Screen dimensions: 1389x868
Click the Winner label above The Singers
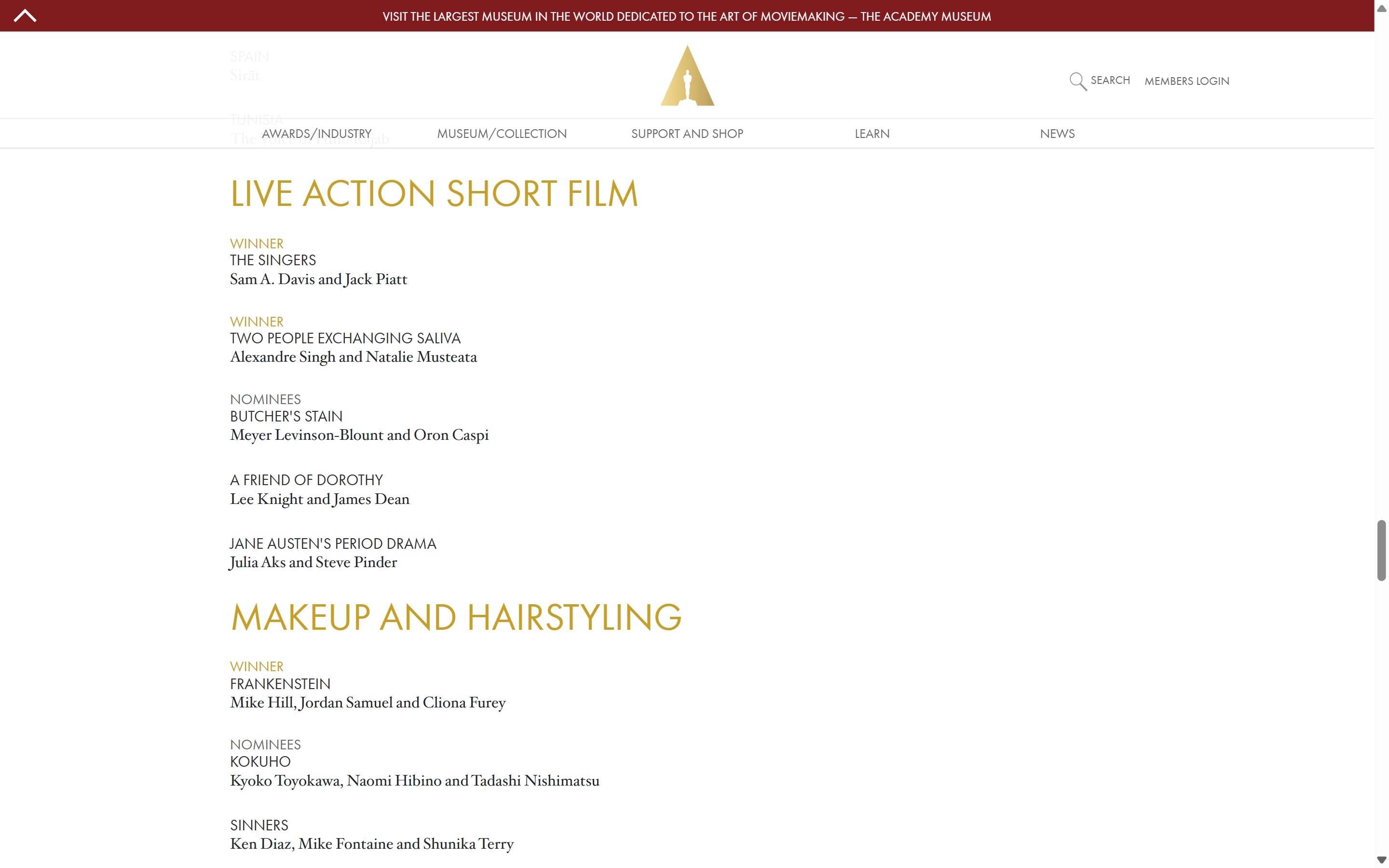257,244
